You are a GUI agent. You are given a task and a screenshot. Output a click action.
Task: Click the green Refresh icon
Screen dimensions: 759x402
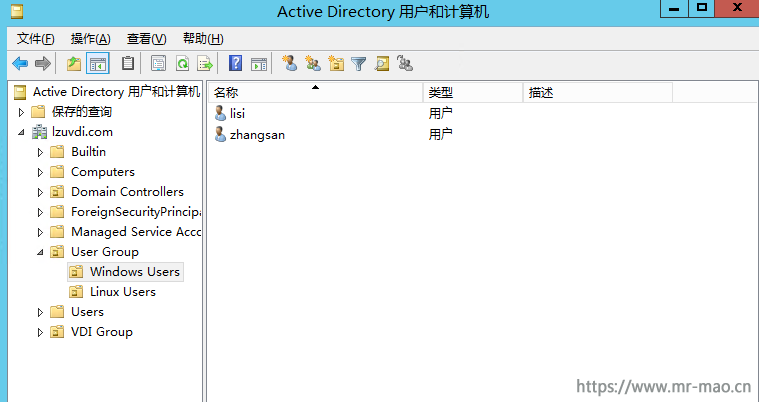[x=182, y=63]
